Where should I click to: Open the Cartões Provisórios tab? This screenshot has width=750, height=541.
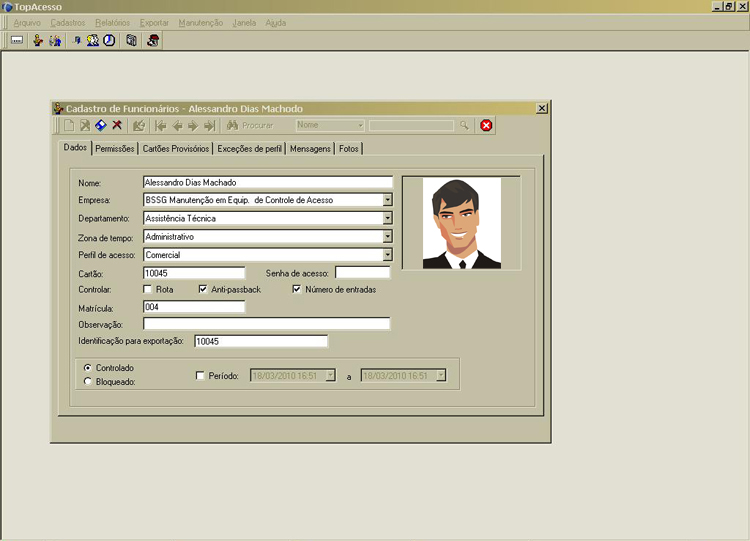176,149
